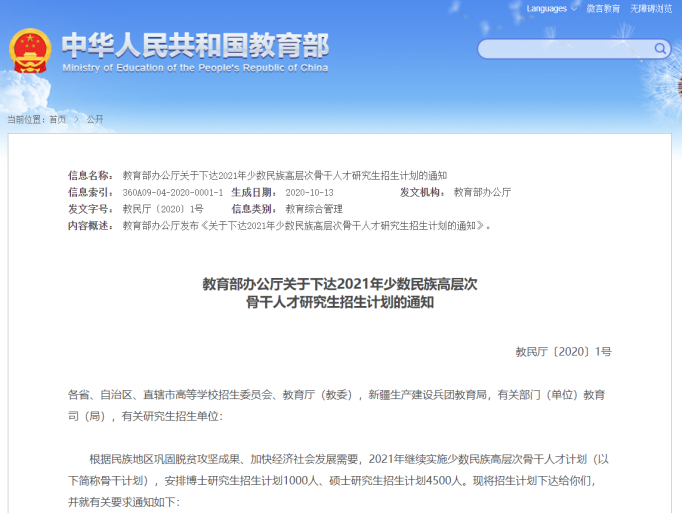Click the chevron beside Languages

(x=574, y=8)
